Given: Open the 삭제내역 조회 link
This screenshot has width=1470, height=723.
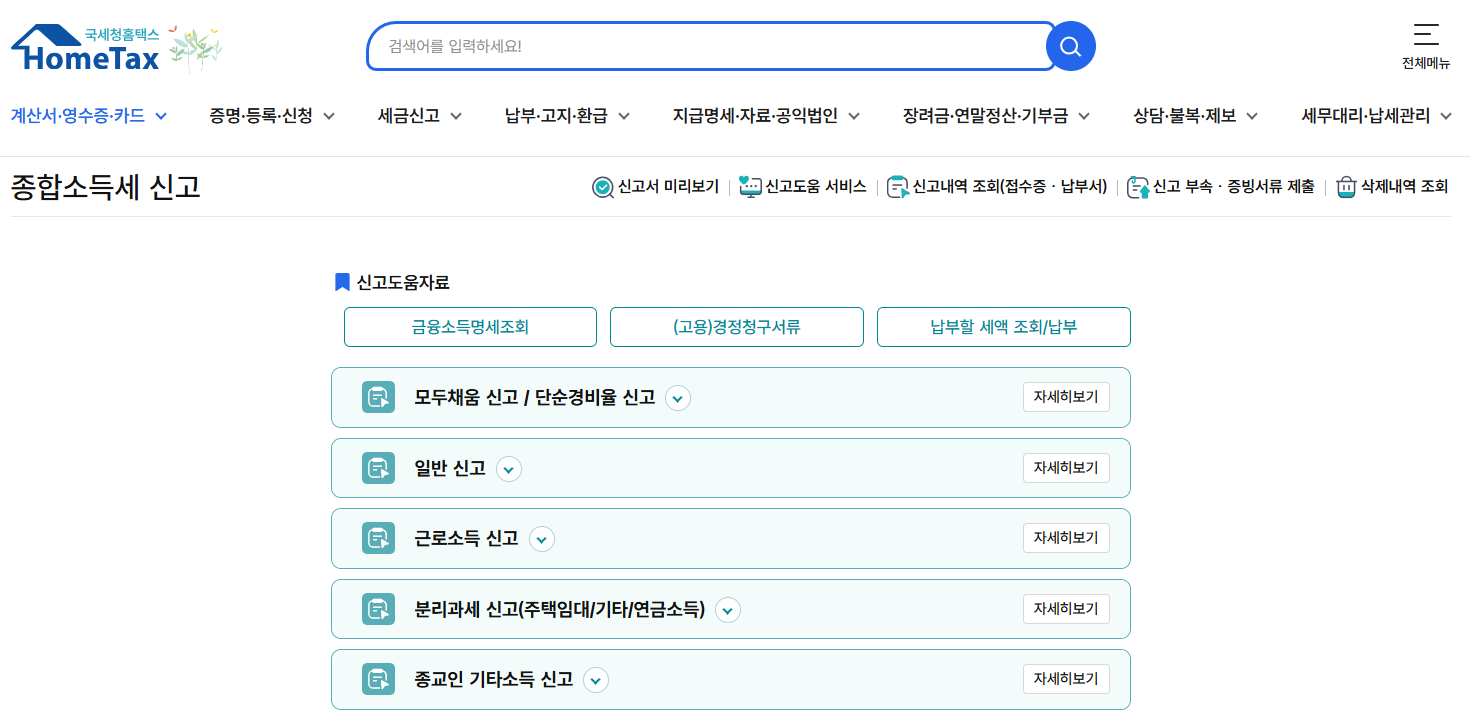Looking at the screenshot, I should point(1404,187).
